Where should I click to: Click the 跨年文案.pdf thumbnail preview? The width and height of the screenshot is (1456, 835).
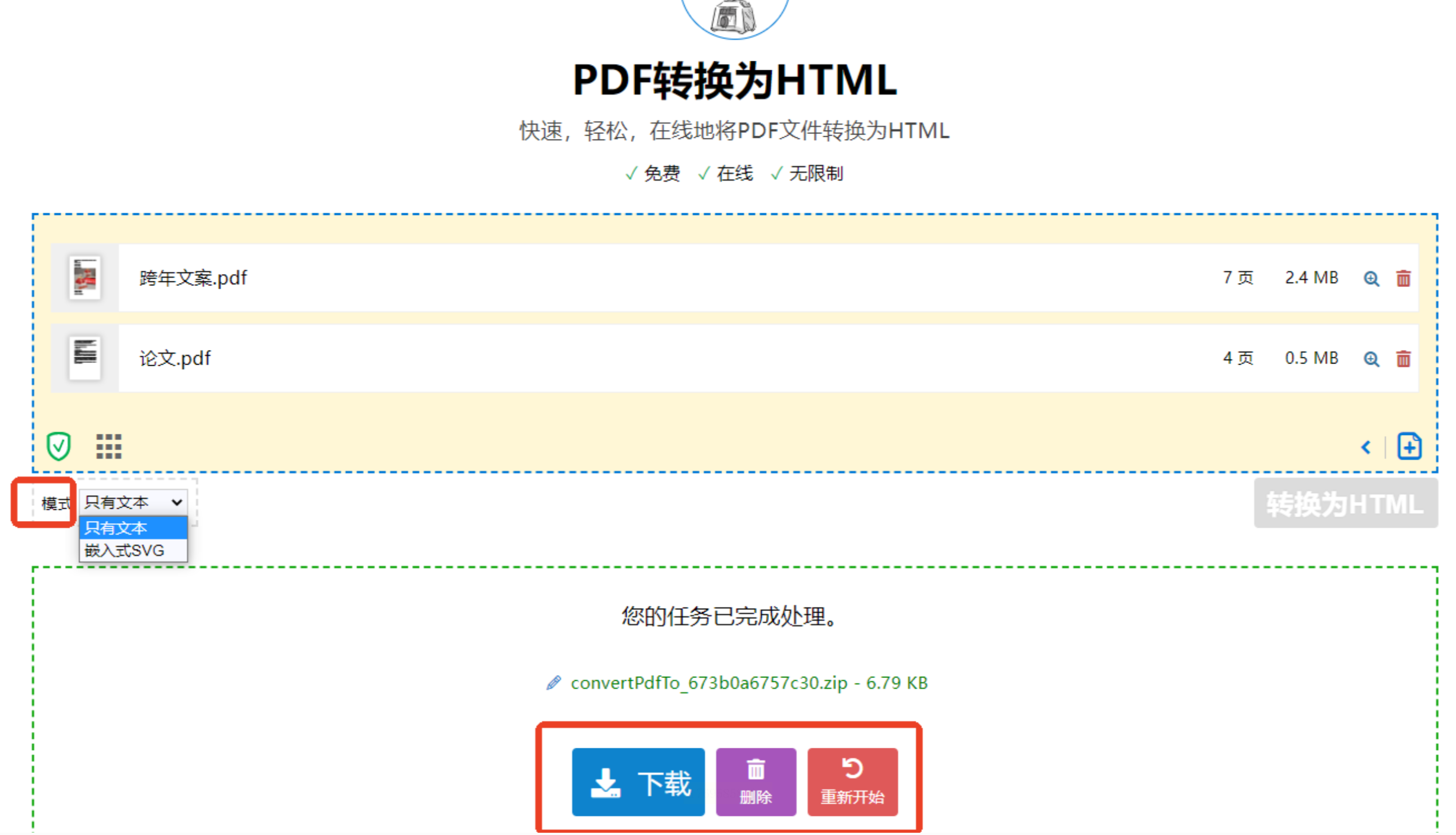[85, 278]
